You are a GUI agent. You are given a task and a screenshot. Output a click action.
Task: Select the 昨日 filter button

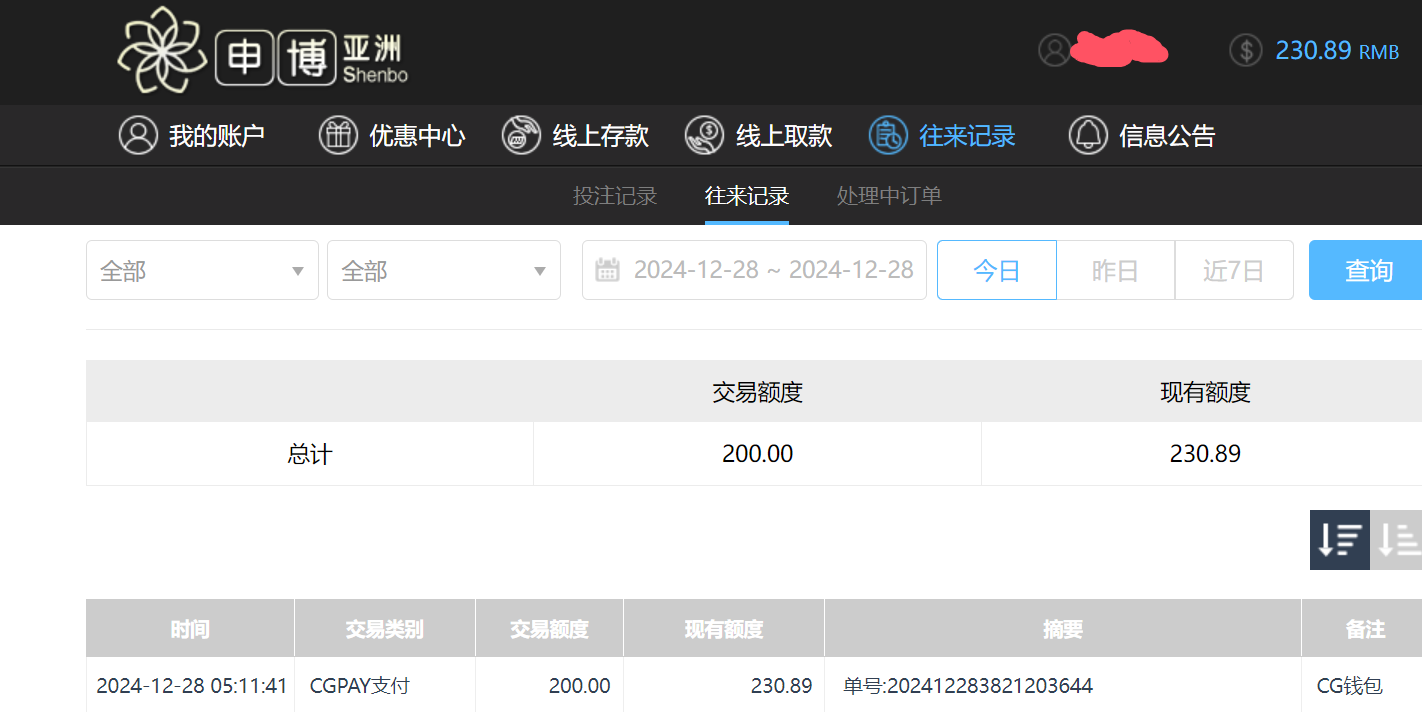tap(1115, 269)
